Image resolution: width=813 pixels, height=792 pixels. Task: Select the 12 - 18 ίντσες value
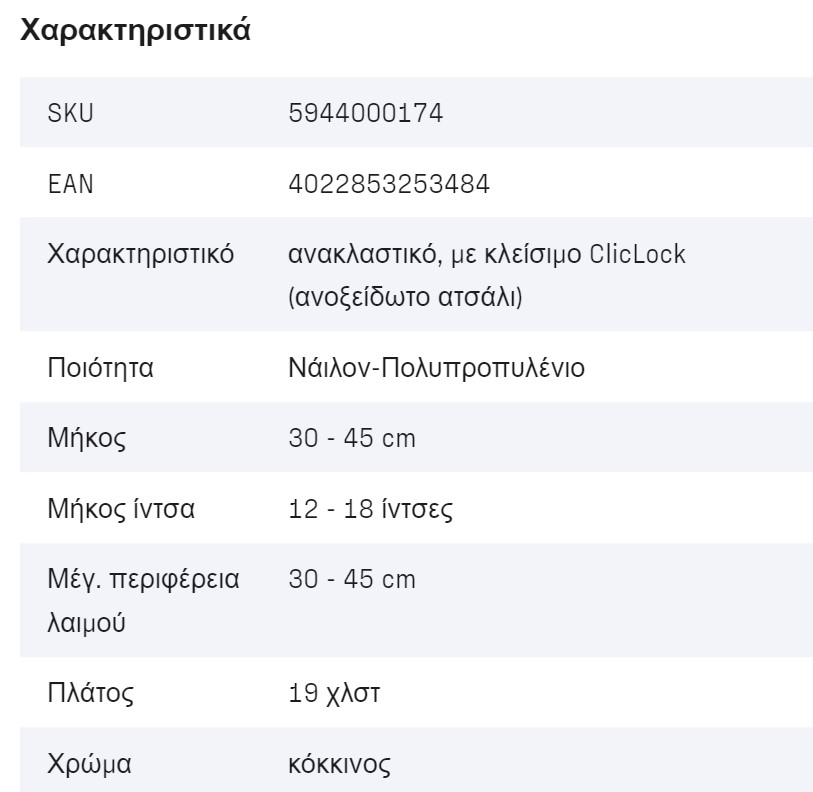click(x=370, y=509)
